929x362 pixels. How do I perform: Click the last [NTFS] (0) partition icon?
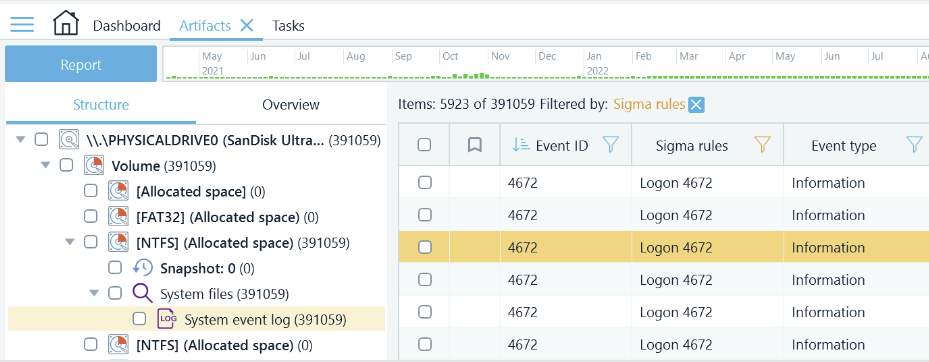[118, 345]
